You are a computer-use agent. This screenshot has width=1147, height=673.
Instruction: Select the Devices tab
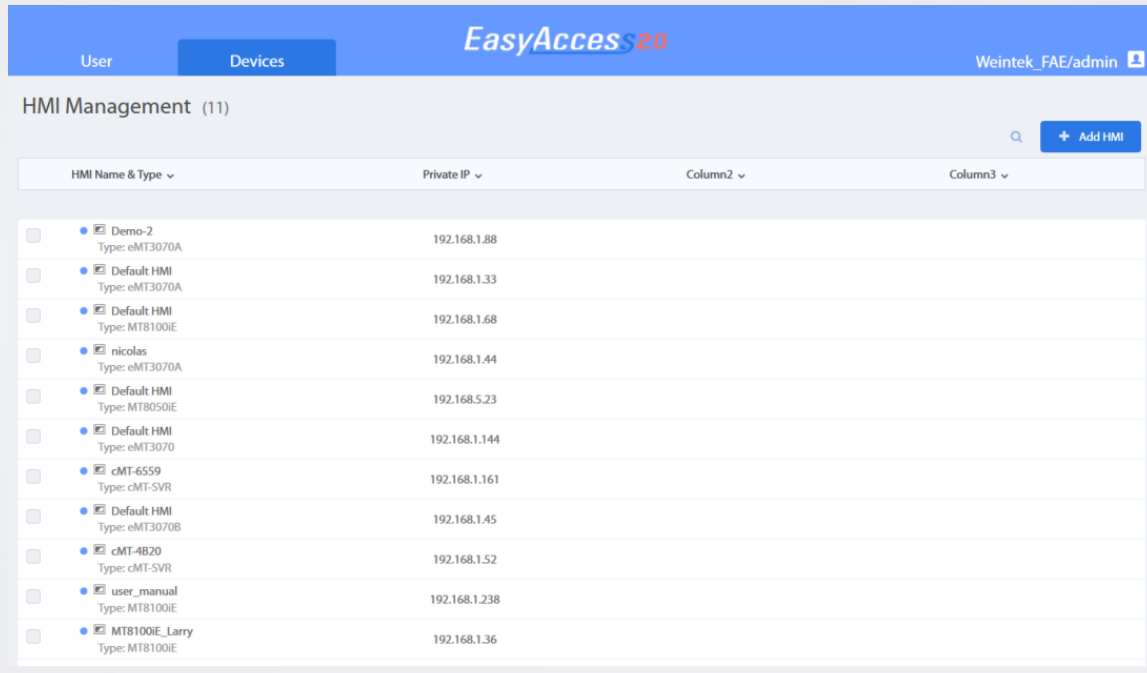coord(257,59)
